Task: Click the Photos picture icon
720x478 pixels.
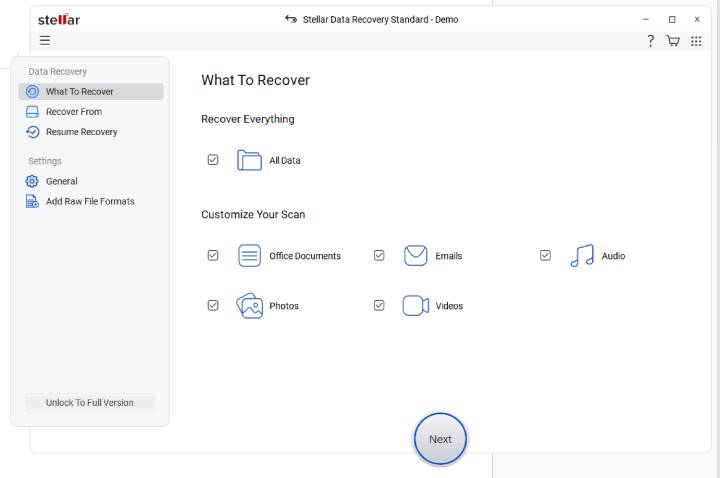Action: click(249, 306)
